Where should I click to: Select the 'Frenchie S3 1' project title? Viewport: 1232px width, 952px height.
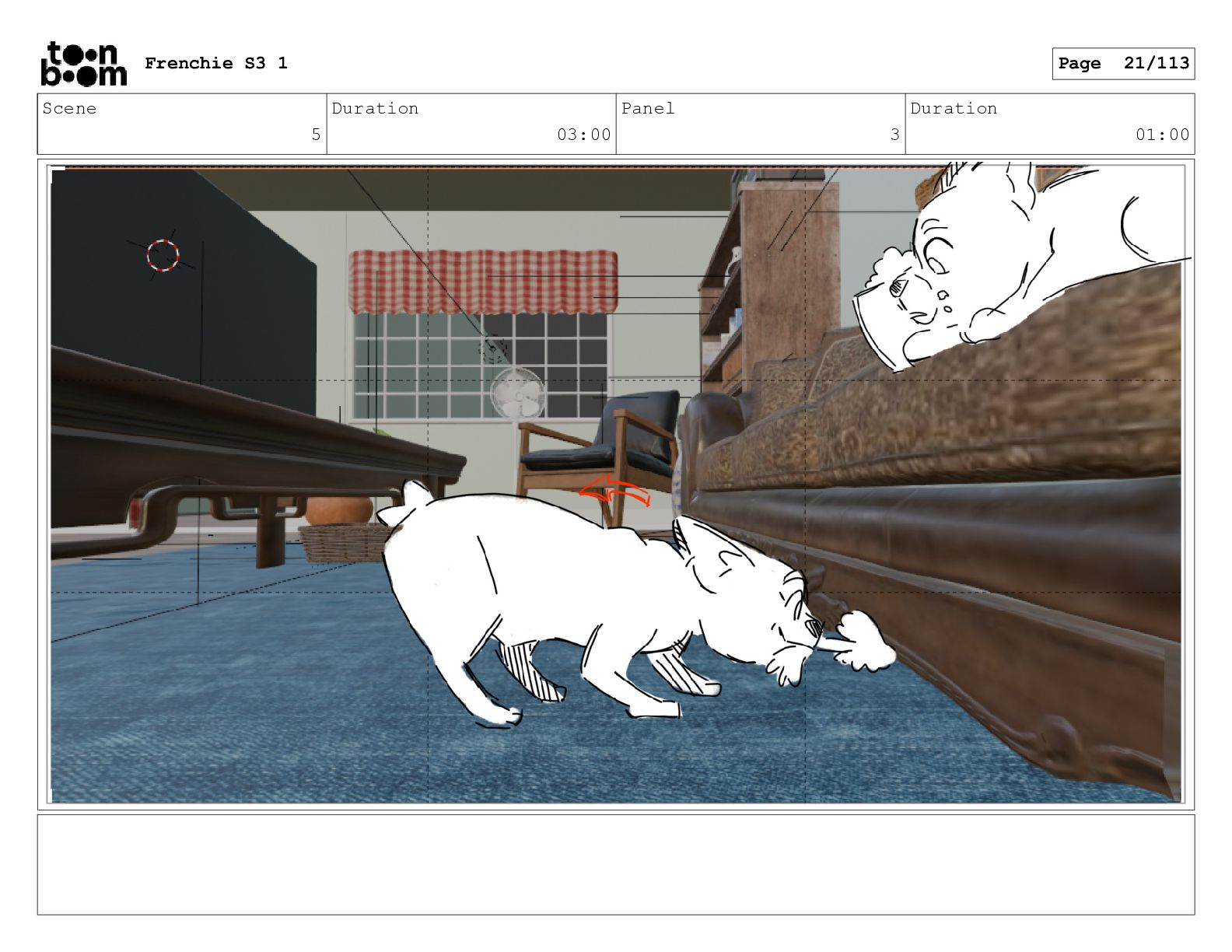coord(216,63)
